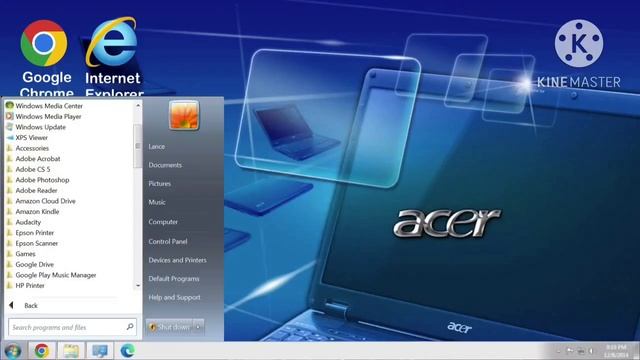This screenshot has height=360, width=640.
Task: Open Default Programs
Action: pyautogui.click(x=174, y=279)
